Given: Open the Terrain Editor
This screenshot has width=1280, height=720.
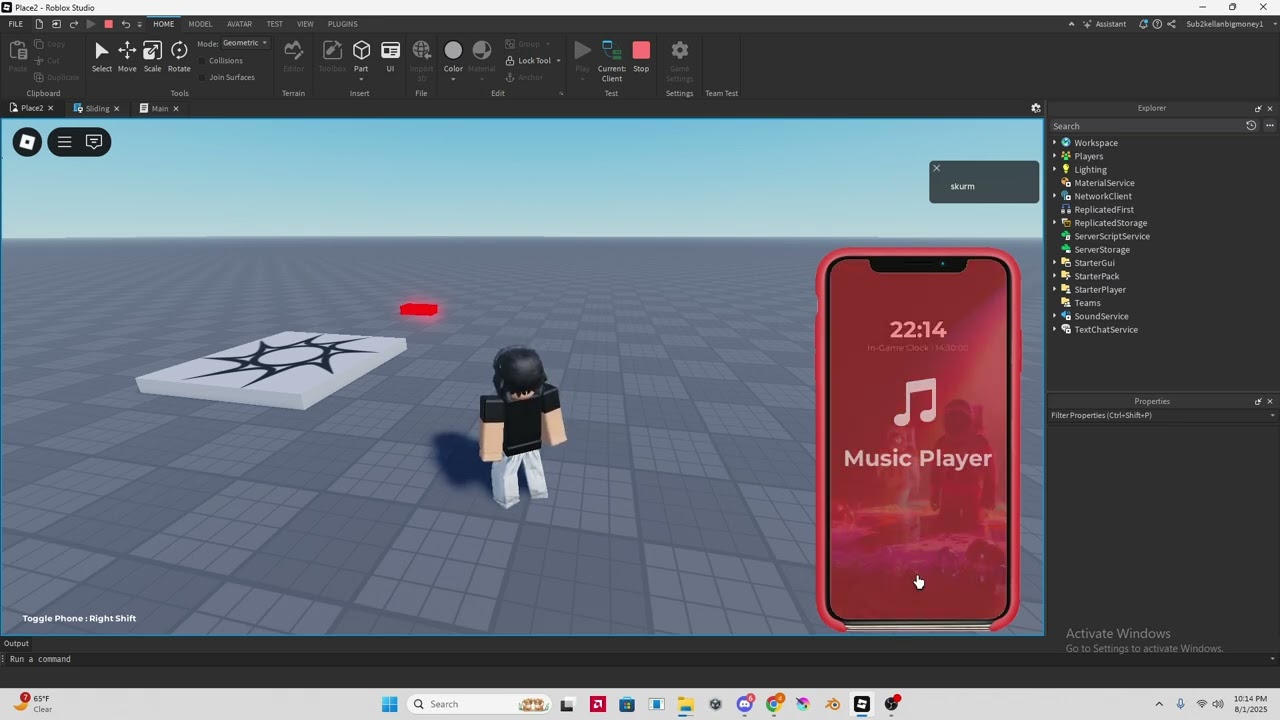Looking at the screenshot, I should coord(293,57).
